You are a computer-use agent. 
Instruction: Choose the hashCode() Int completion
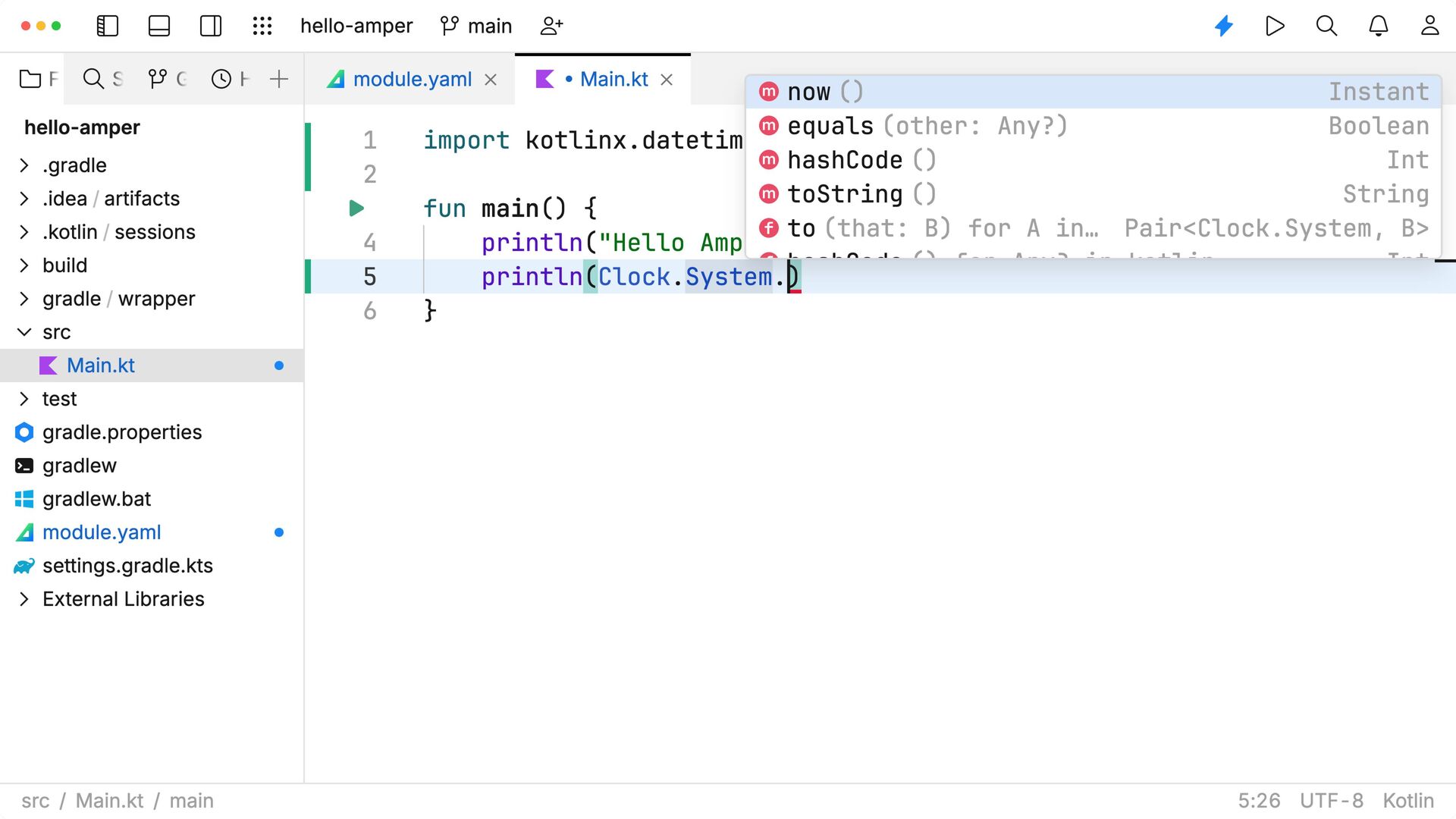(1093, 160)
